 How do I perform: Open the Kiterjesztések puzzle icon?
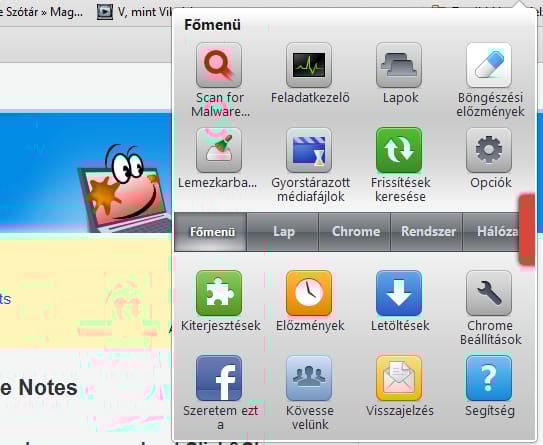coord(219,293)
